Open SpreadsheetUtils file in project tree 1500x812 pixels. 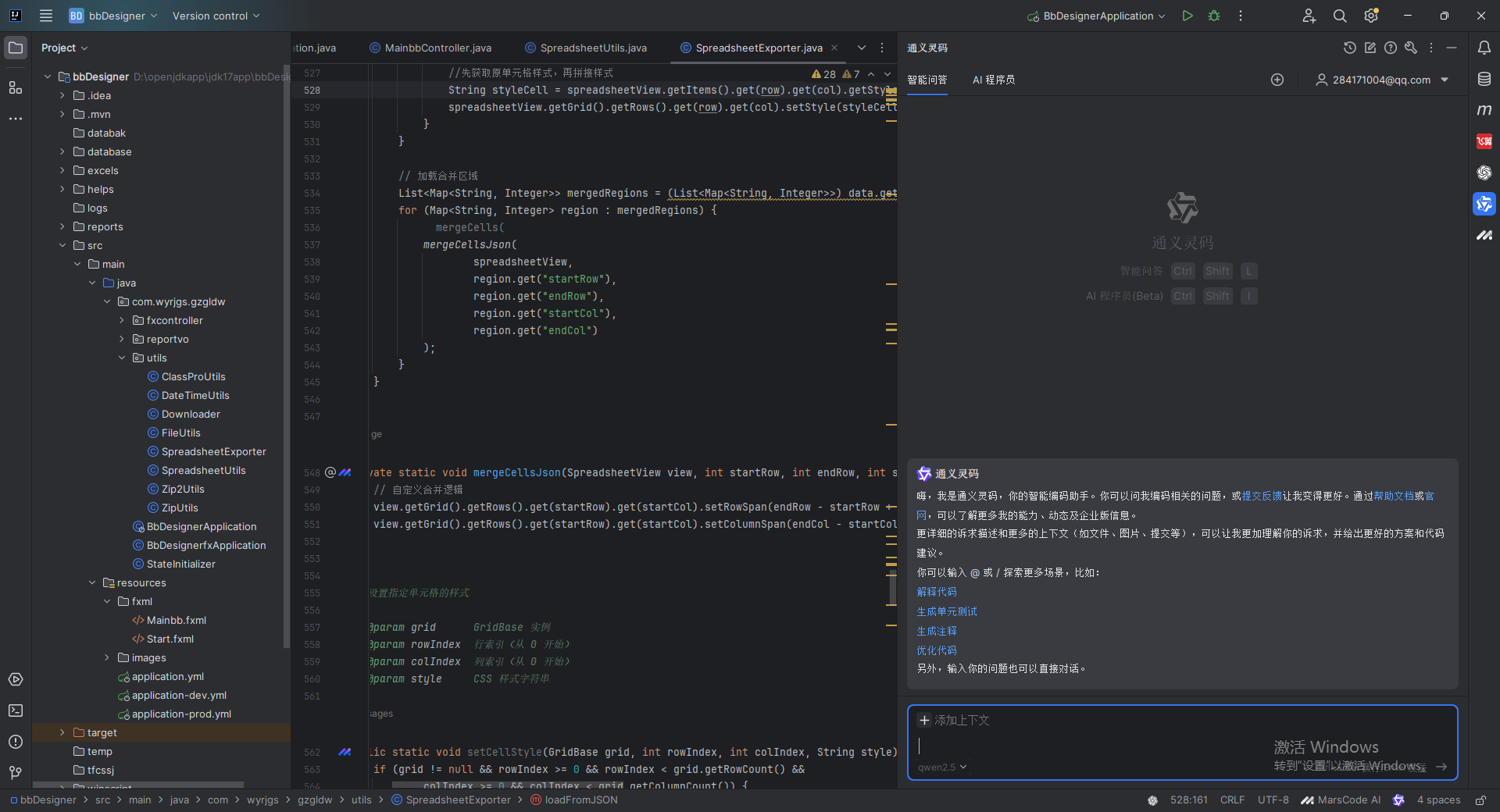(x=203, y=470)
